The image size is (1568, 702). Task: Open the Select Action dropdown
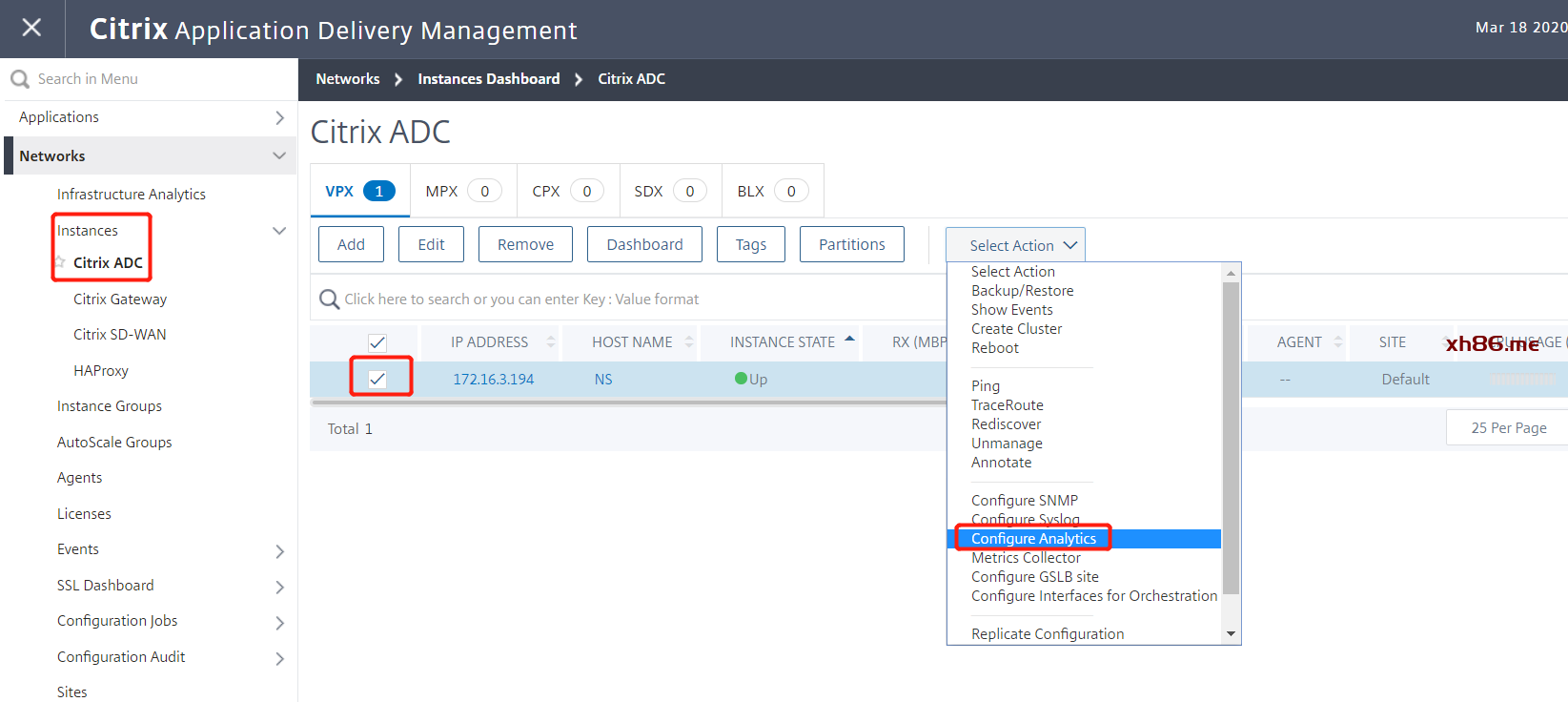coord(1015,245)
